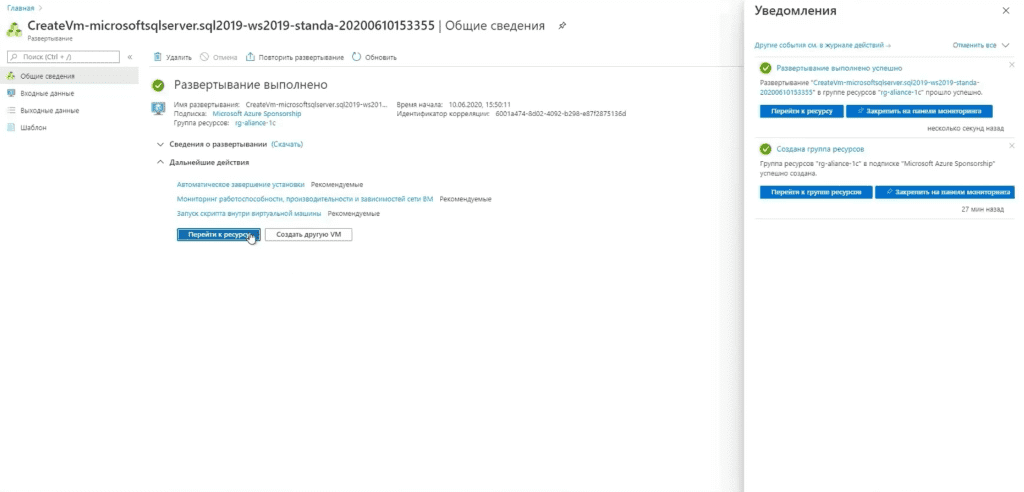The height and width of the screenshot is (492, 1024).
Task: Open Мониторинг работоспособности link
Action: 305,199
